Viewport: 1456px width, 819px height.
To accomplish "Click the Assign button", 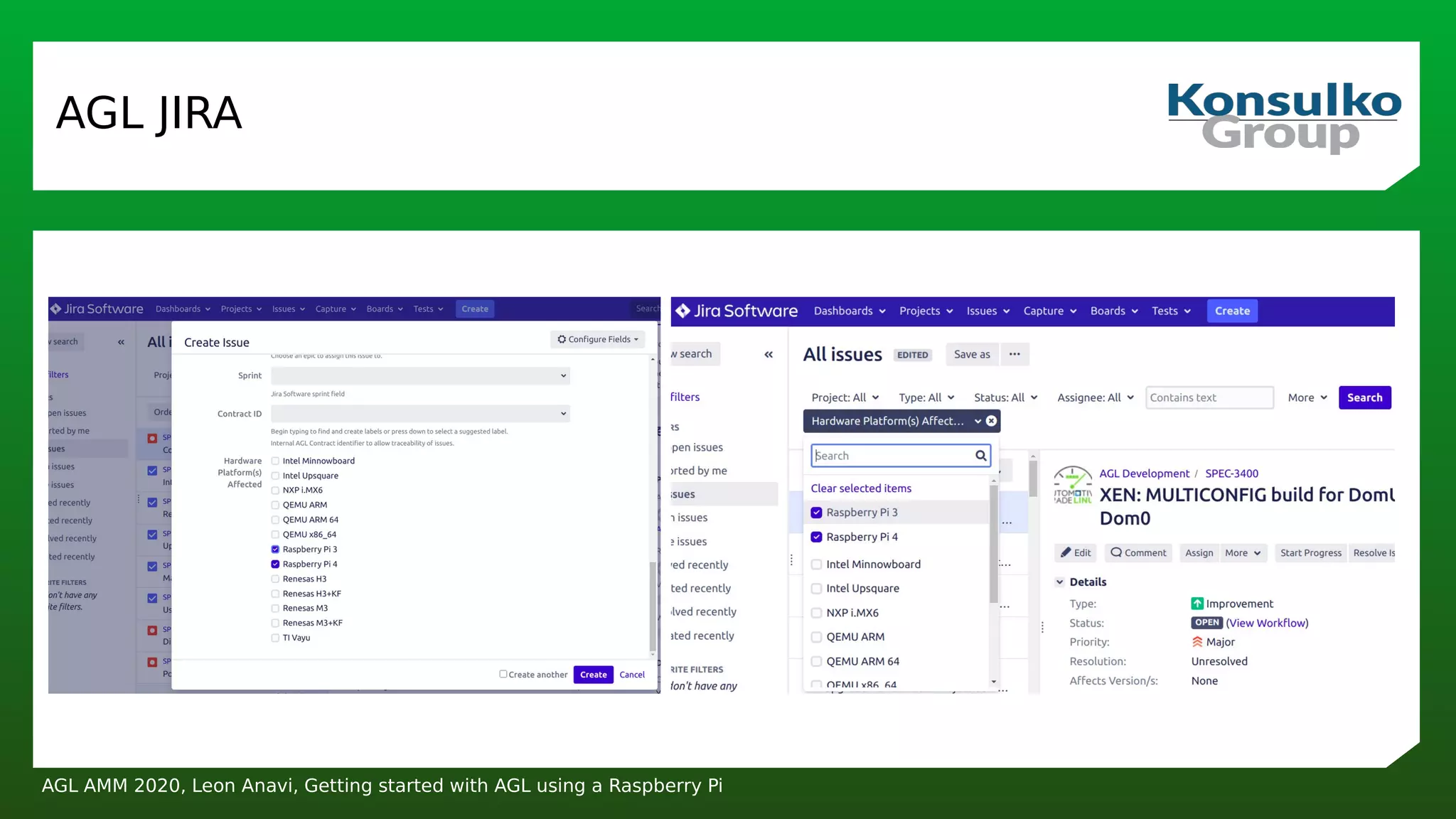I will [1199, 552].
